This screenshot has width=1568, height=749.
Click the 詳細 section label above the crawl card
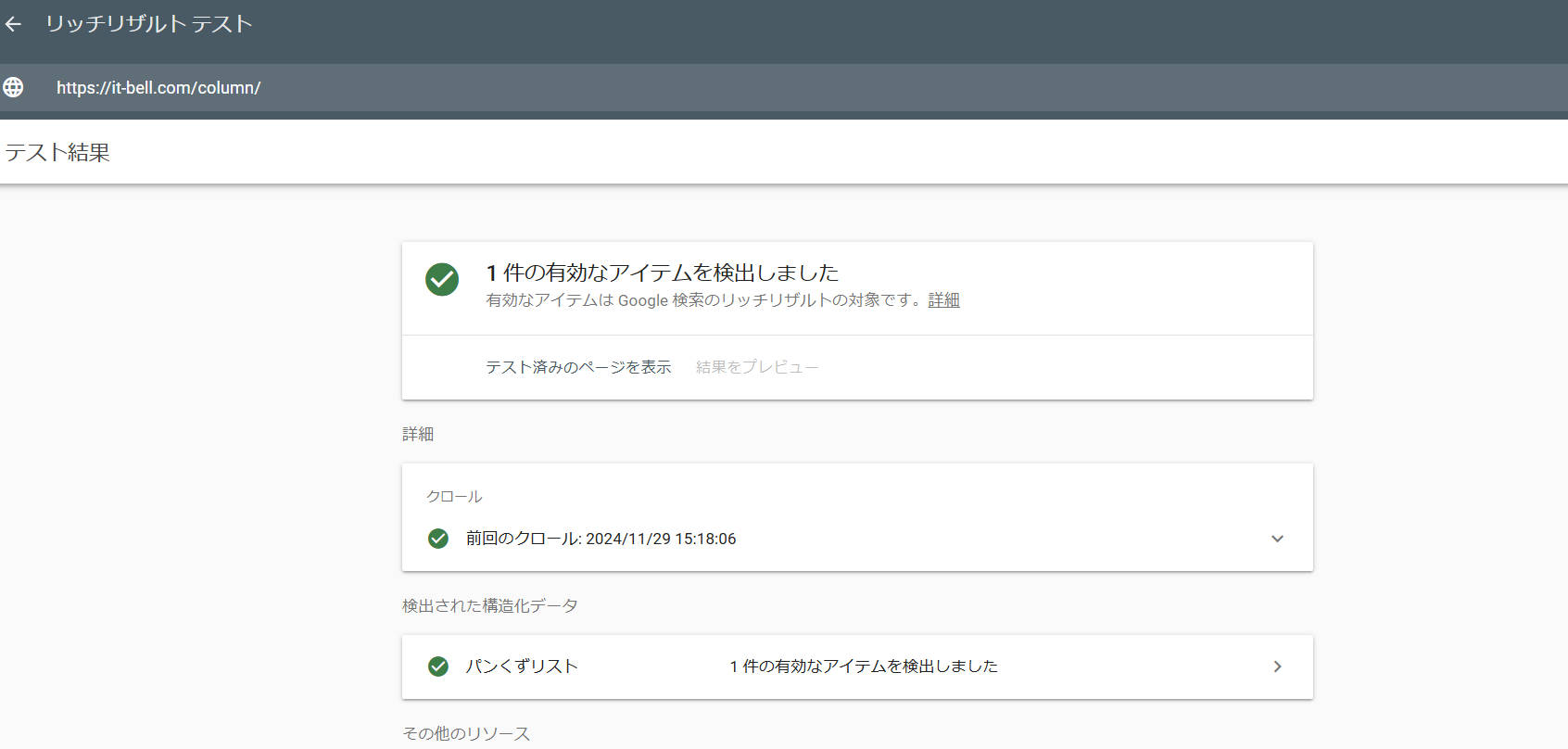tap(418, 434)
